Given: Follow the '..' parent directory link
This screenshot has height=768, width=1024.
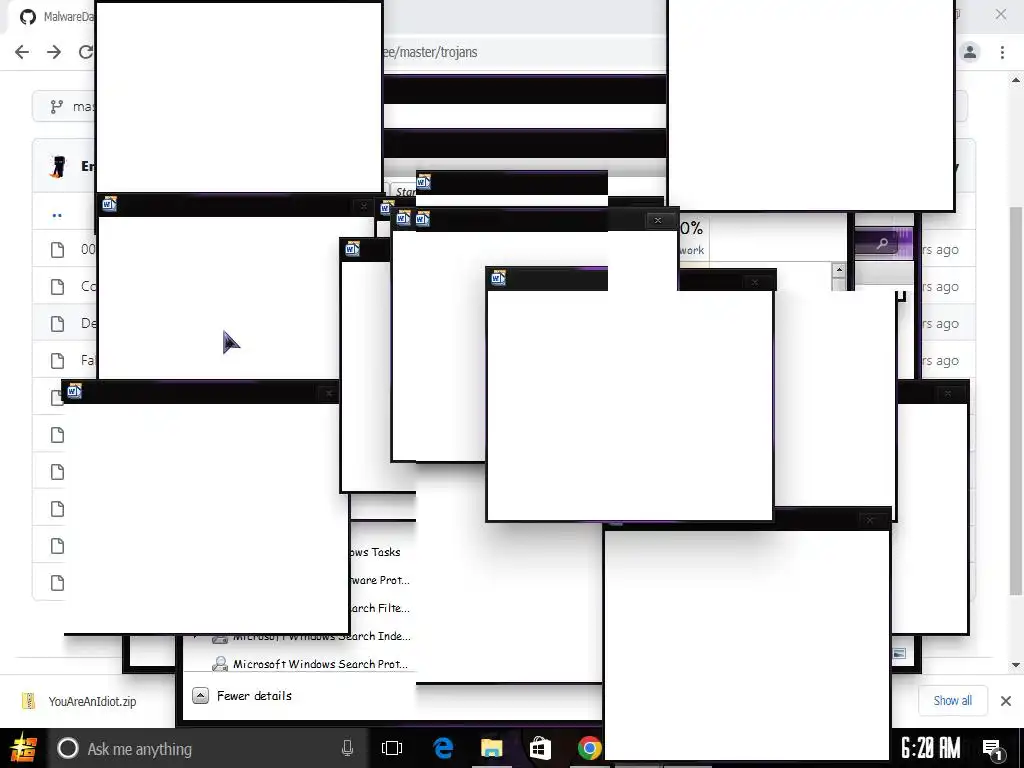Looking at the screenshot, I should tap(57, 214).
